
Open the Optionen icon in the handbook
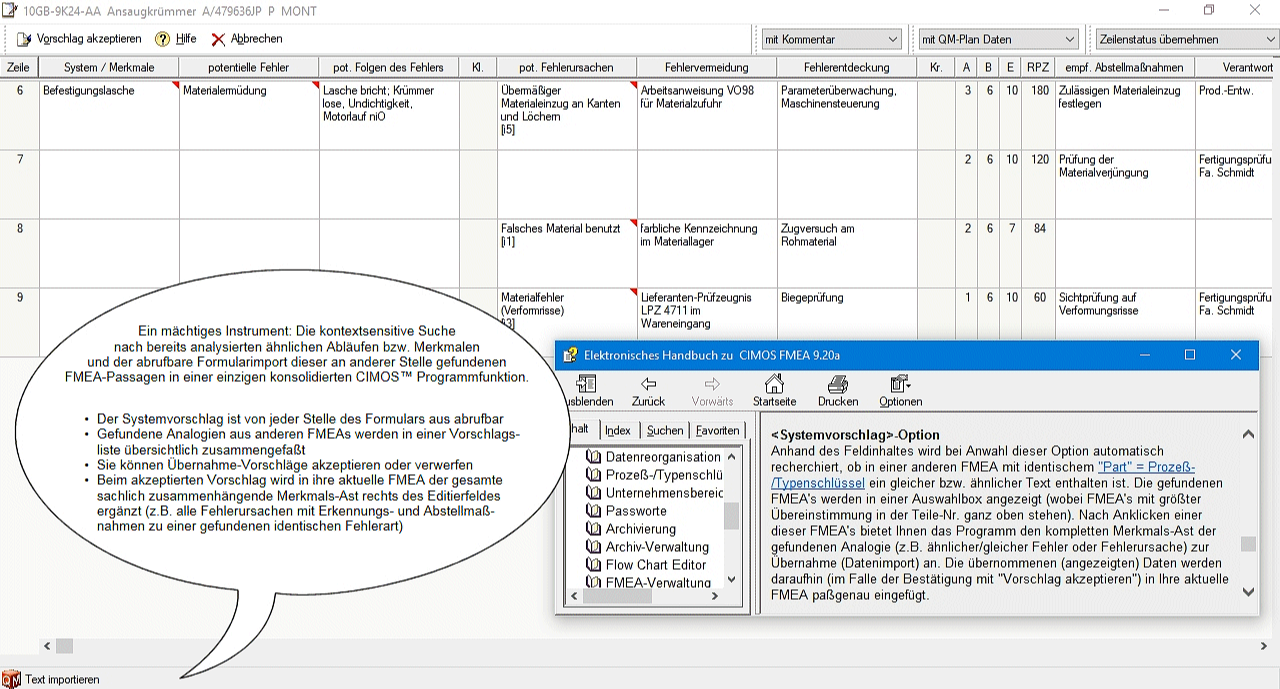click(900, 384)
